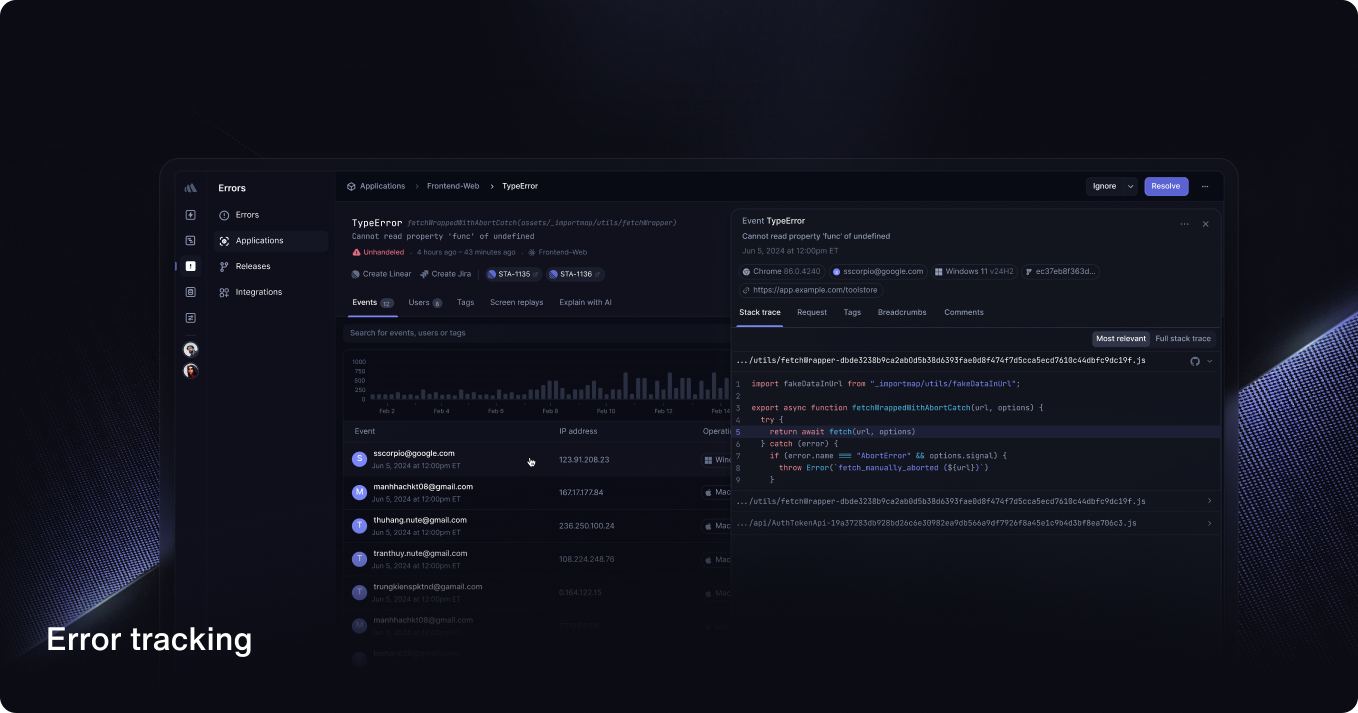Switch stack trace to Full stack trace view
The width and height of the screenshot is (1358, 713).
click(x=1183, y=338)
